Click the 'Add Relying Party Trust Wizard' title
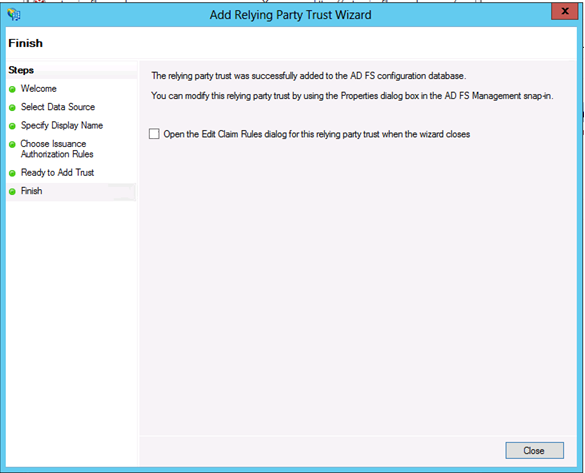This screenshot has width=585, height=473. (290, 15)
